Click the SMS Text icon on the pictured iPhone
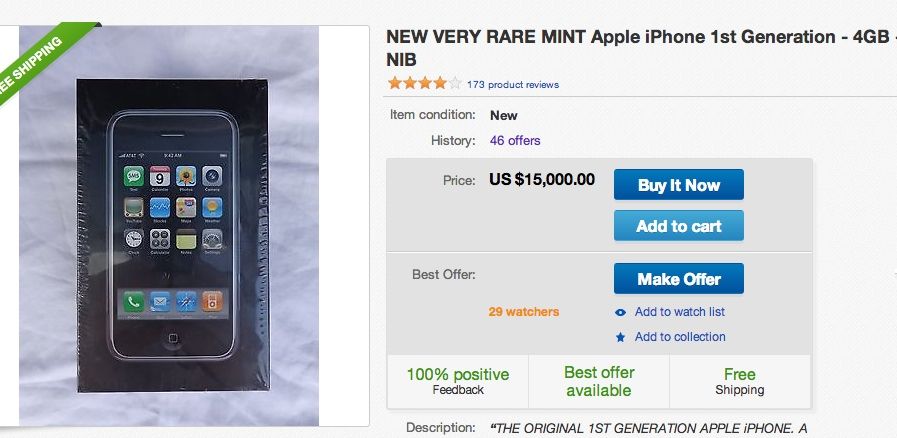 coord(133,177)
